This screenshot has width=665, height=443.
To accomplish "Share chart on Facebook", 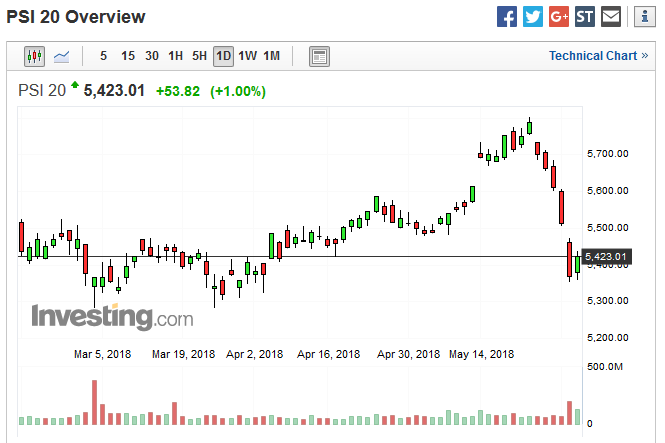I will 507,17.
